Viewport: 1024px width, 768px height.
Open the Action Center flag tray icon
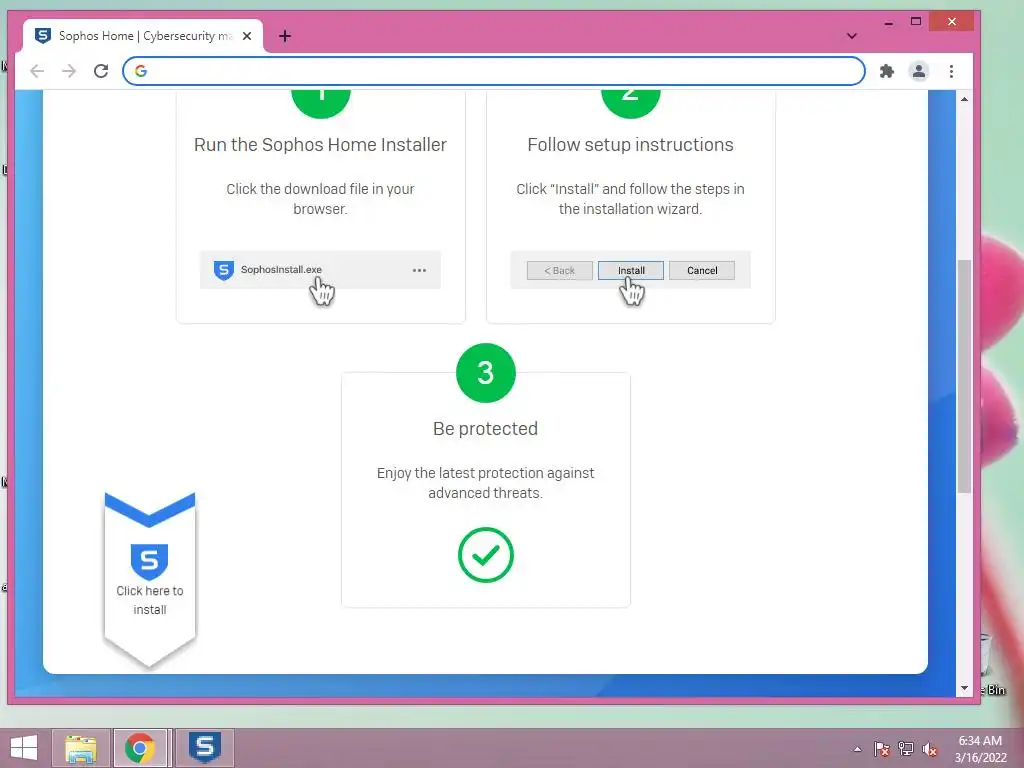882,749
